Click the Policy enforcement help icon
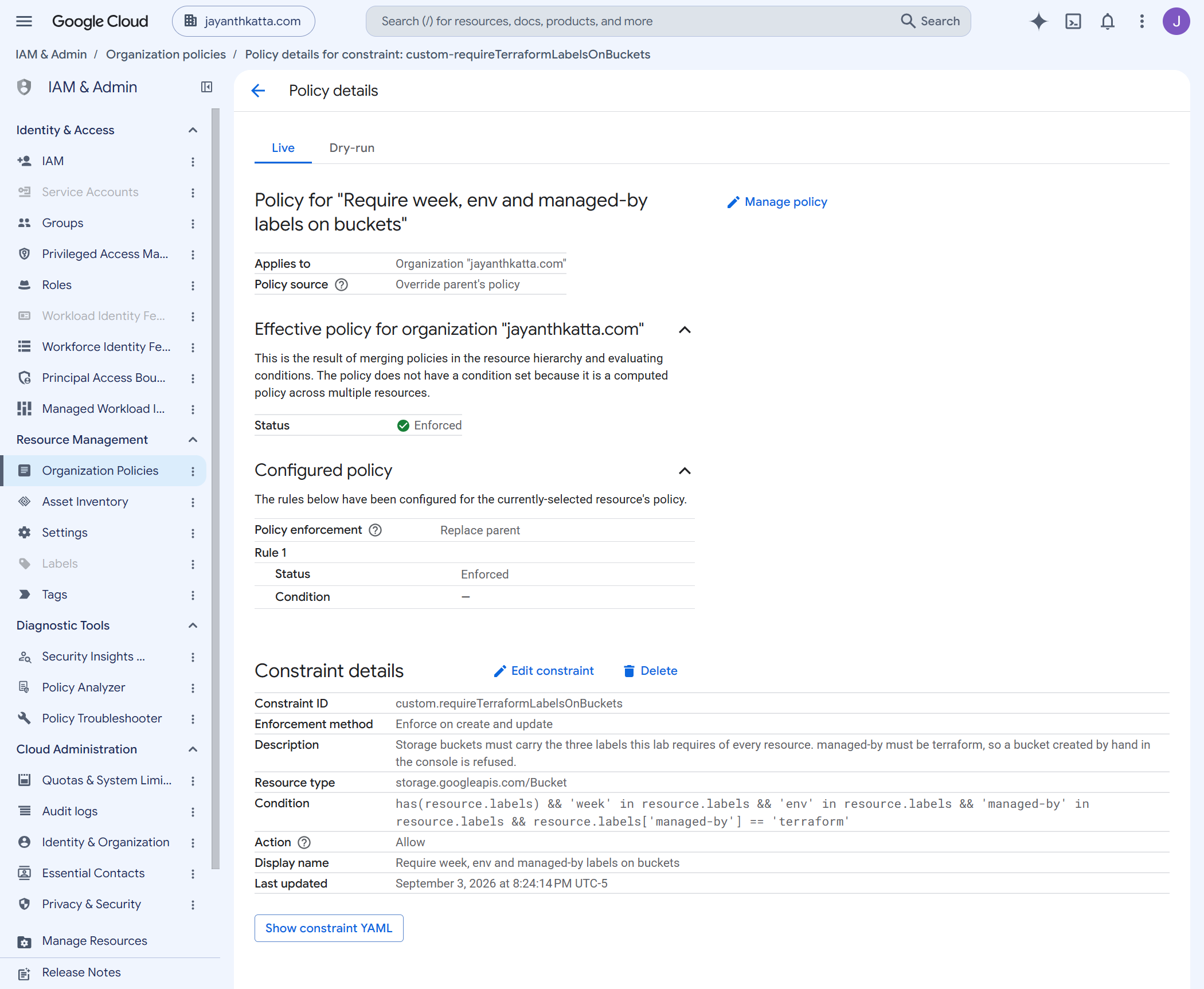 click(375, 530)
